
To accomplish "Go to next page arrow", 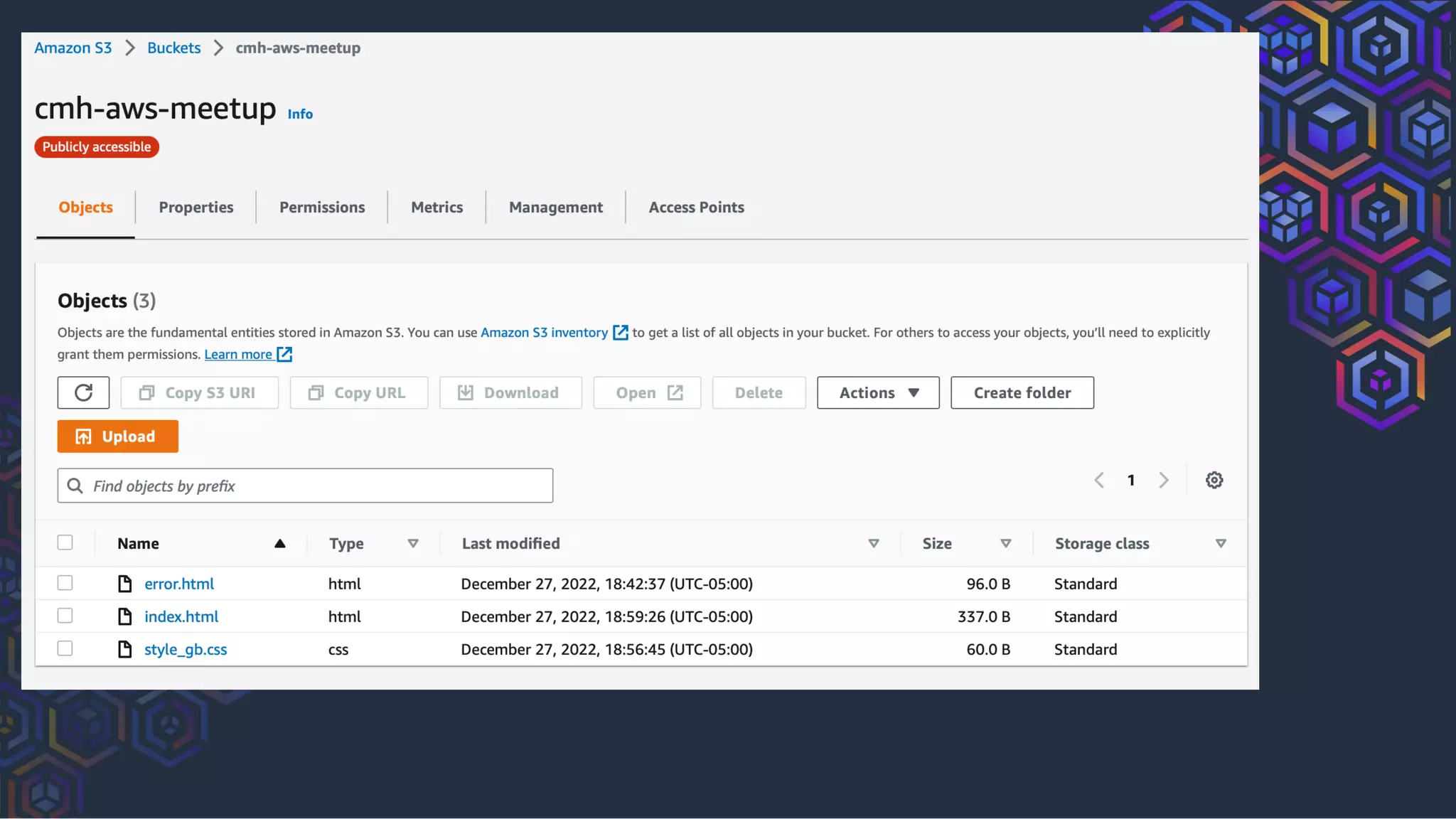I will (x=1163, y=480).
